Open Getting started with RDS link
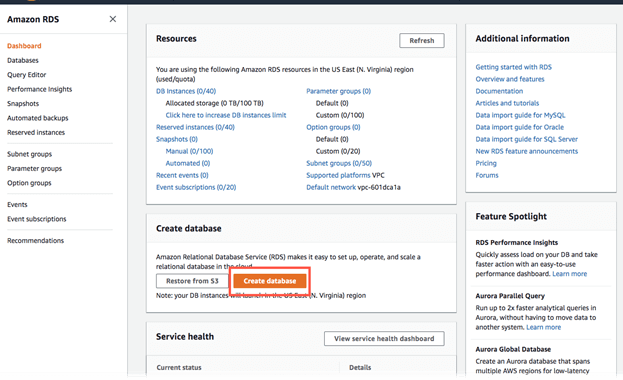This screenshot has height=380, width=623. pyautogui.click(x=513, y=67)
